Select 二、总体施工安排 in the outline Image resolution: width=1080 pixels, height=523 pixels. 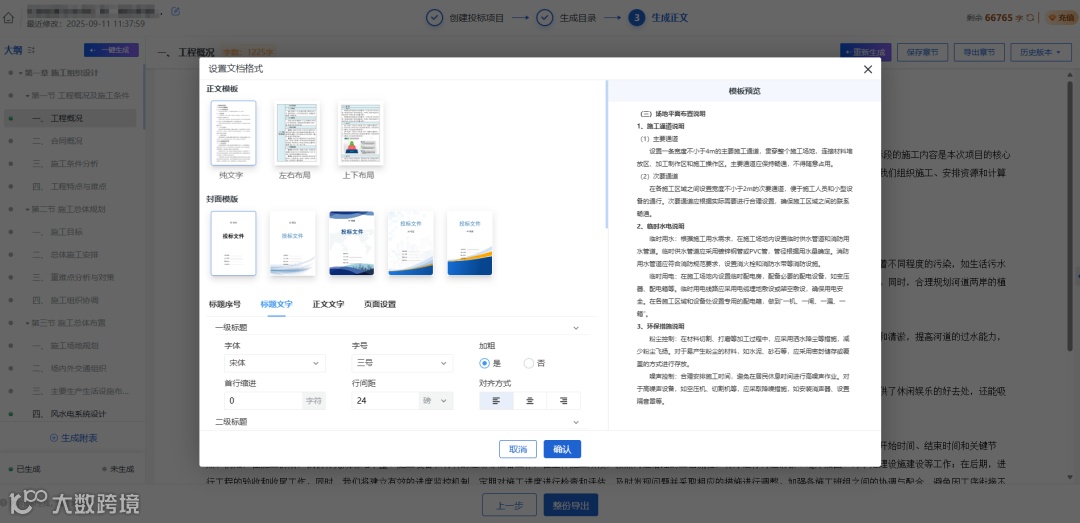tap(65, 255)
